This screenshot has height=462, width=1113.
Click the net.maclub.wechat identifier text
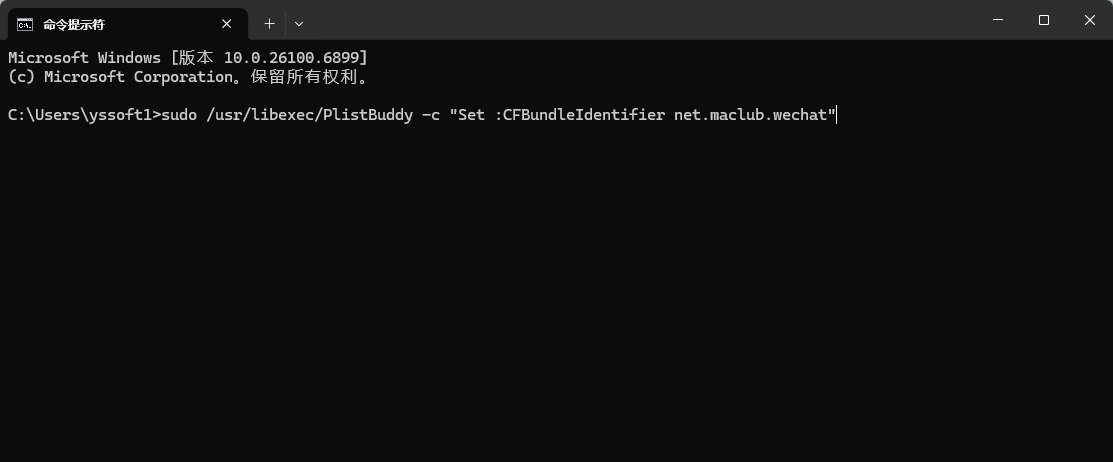point(750,115)
